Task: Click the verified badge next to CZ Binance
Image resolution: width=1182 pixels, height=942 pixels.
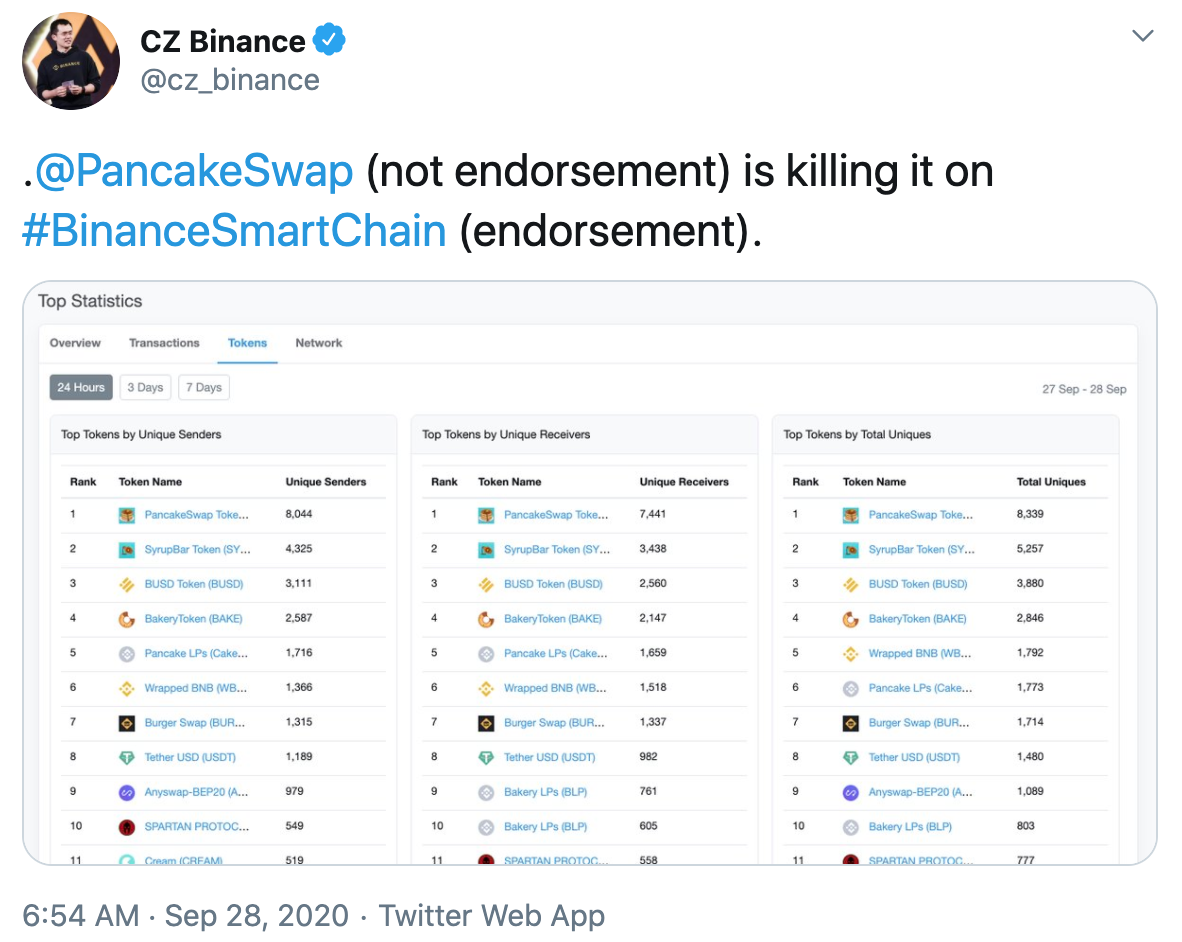Action: 329,41
